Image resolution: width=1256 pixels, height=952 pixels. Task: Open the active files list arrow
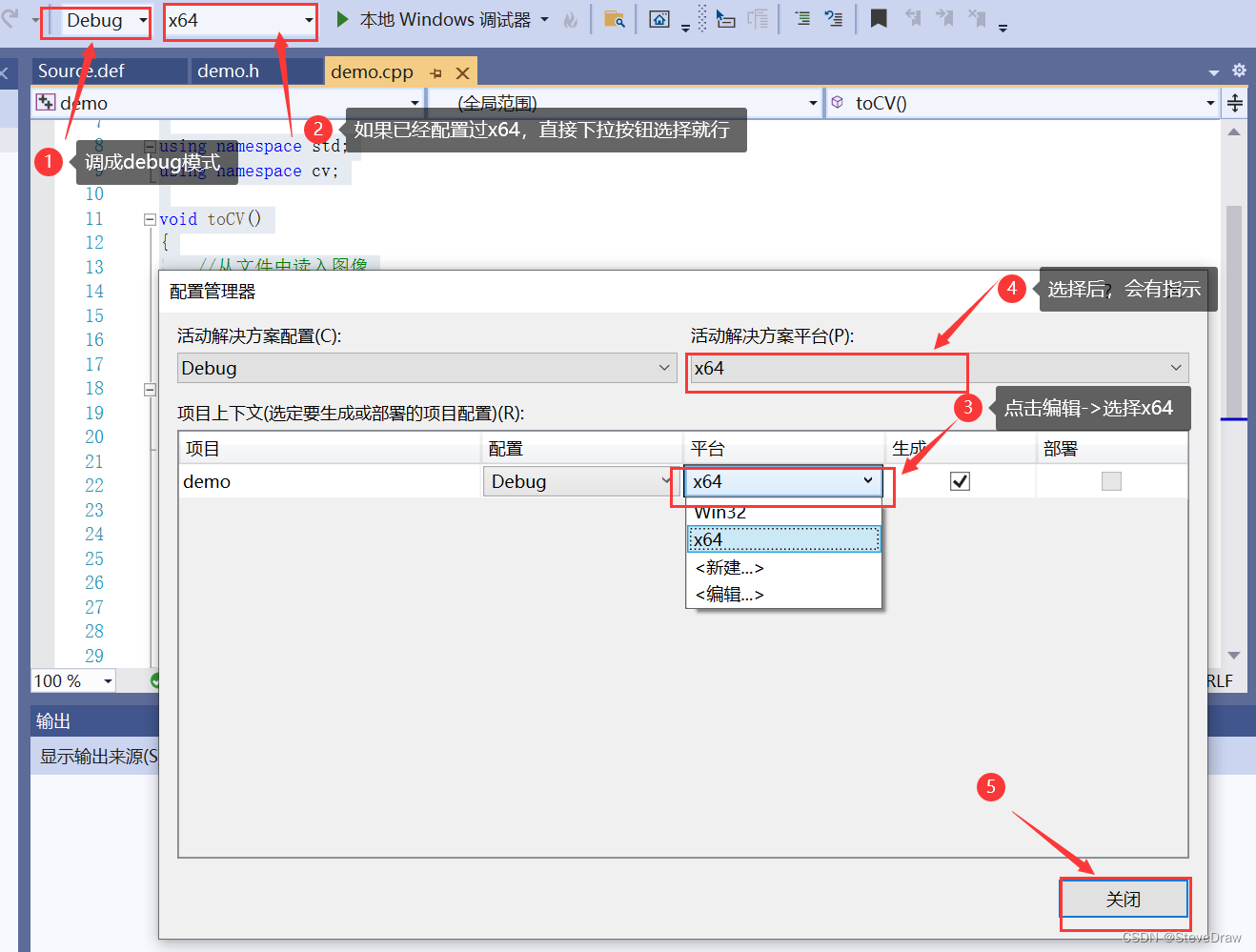[x=1213, y=72]
